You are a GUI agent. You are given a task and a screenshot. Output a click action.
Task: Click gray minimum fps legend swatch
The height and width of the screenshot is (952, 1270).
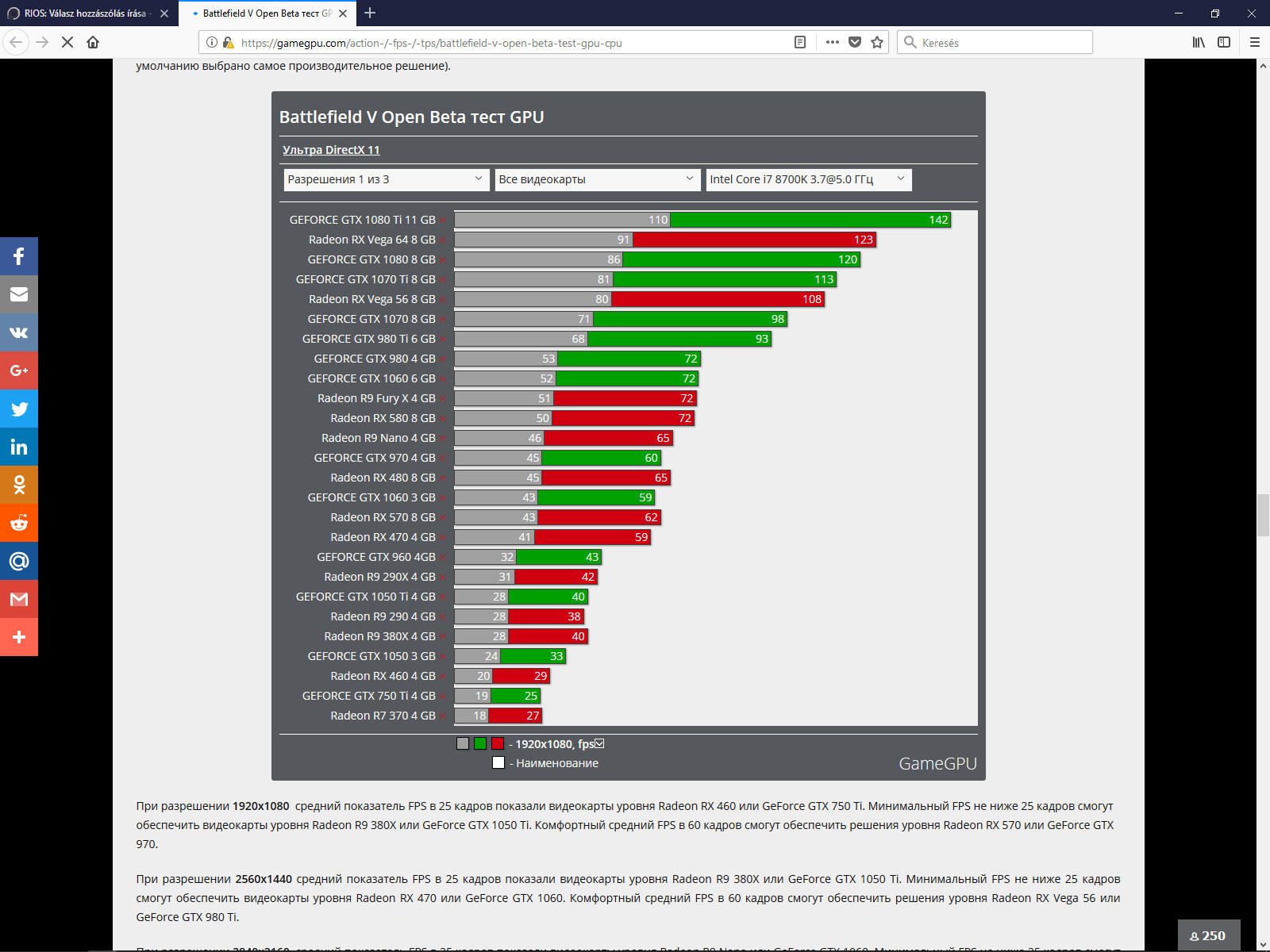coord(463,743)
